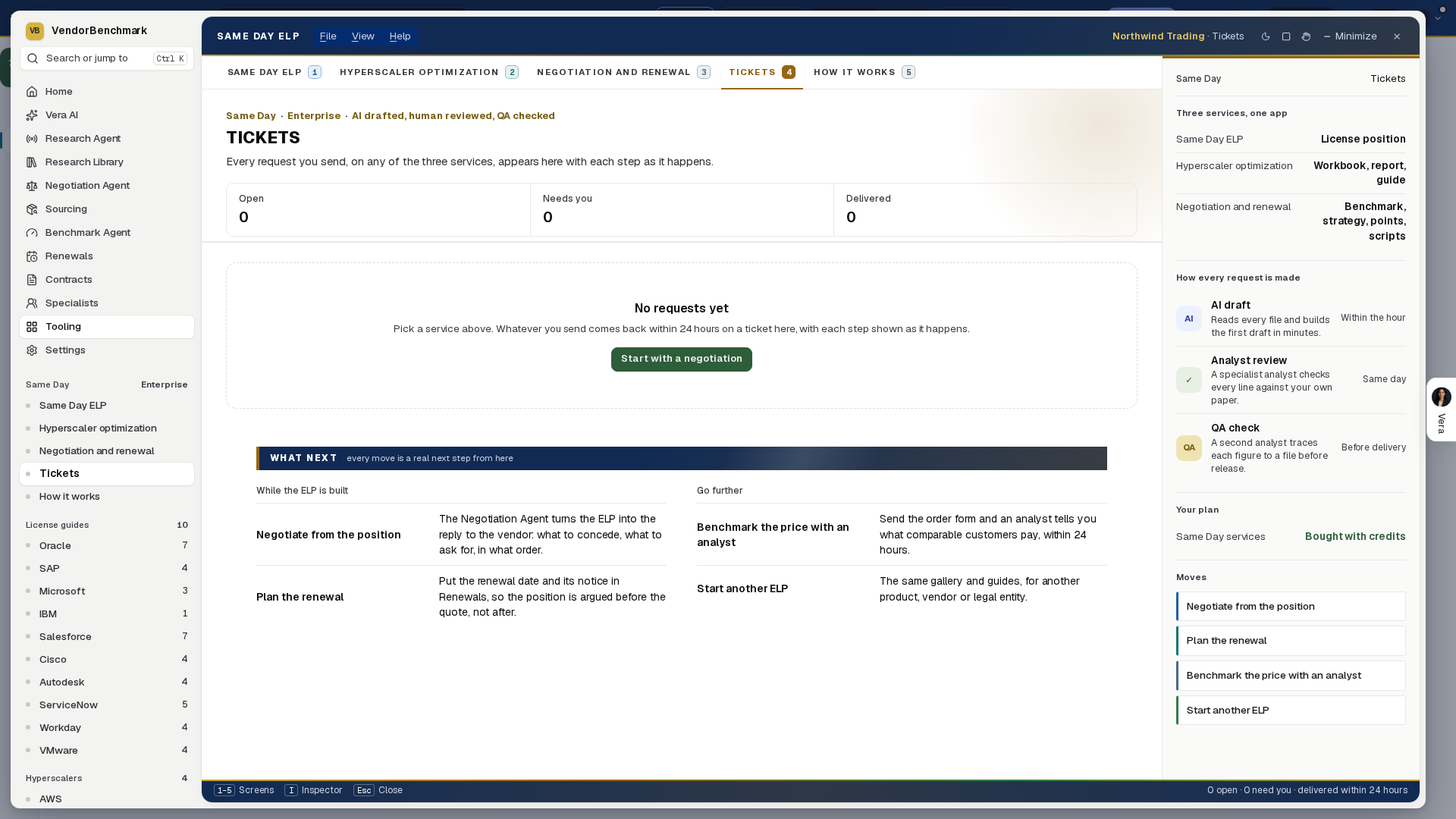
Task: Open the Oracle license guide
Action: click(106, 546)
